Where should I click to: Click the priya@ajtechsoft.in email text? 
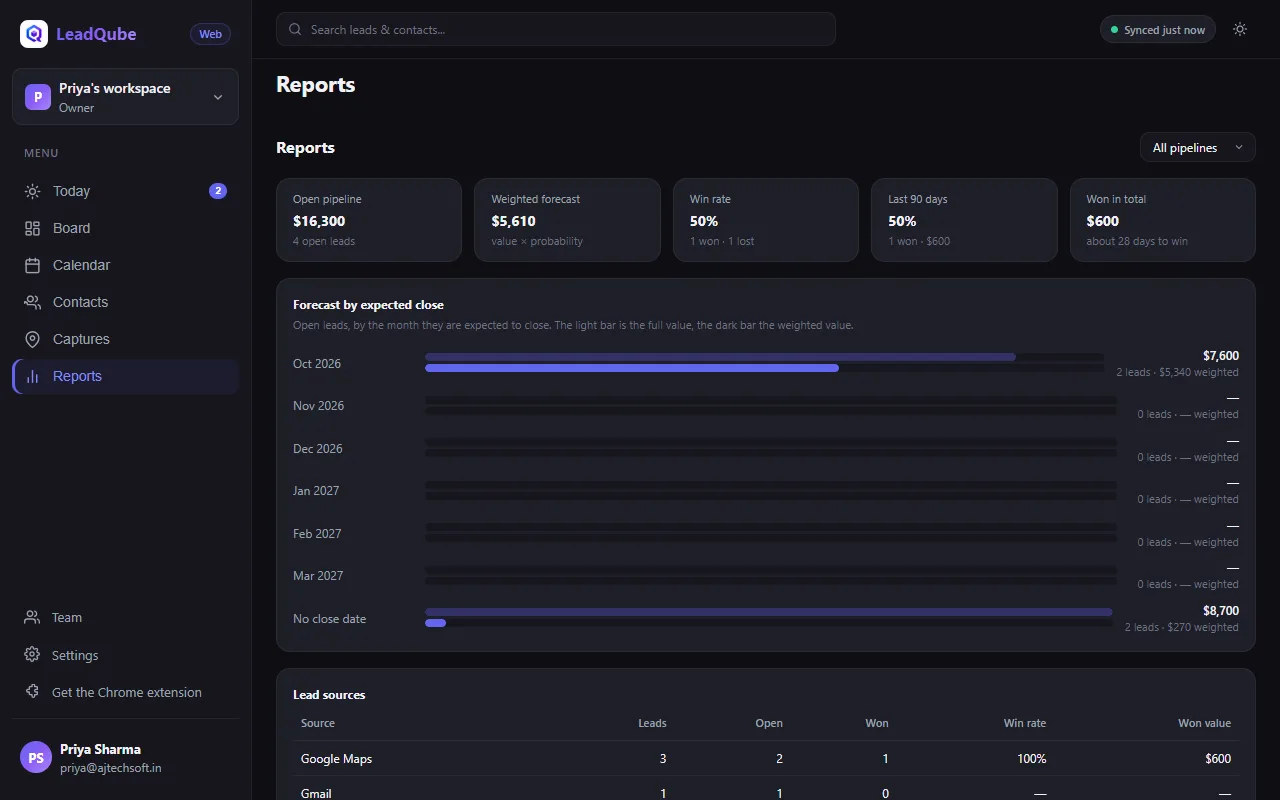111,768
